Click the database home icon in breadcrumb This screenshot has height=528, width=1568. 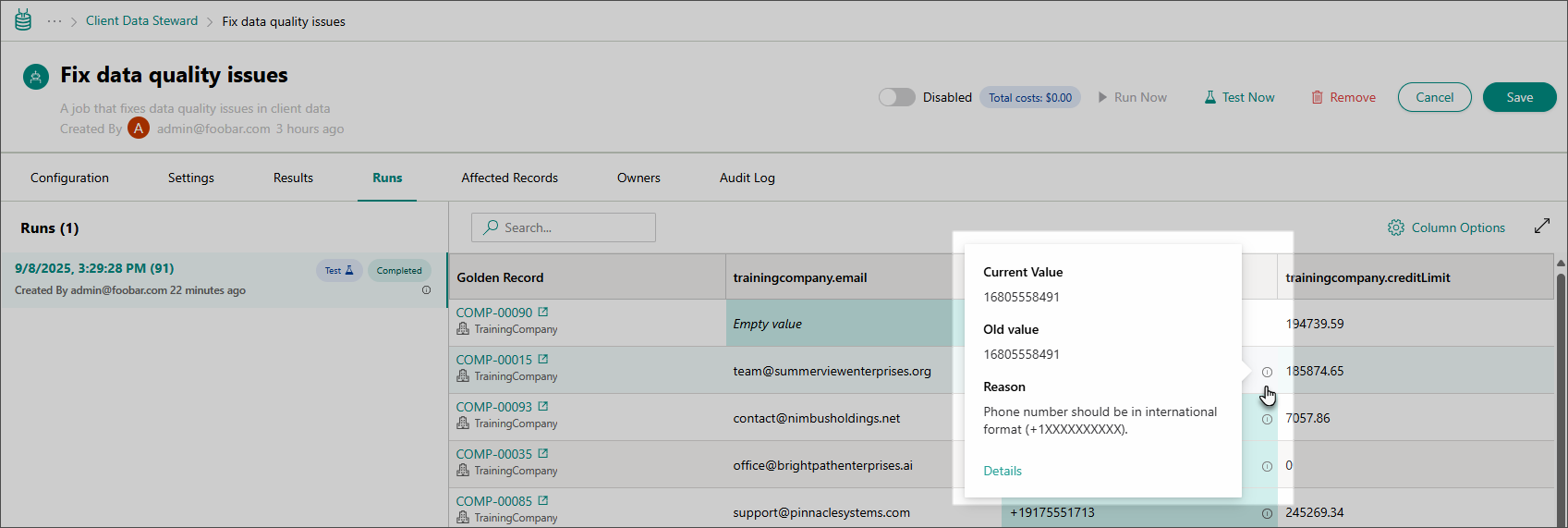[x=23, y=20]
